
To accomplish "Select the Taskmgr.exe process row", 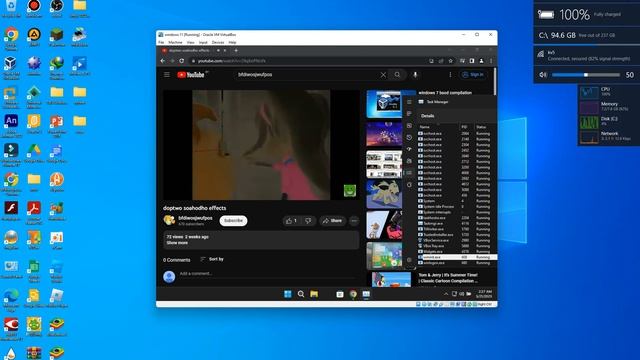I will 456,223.
